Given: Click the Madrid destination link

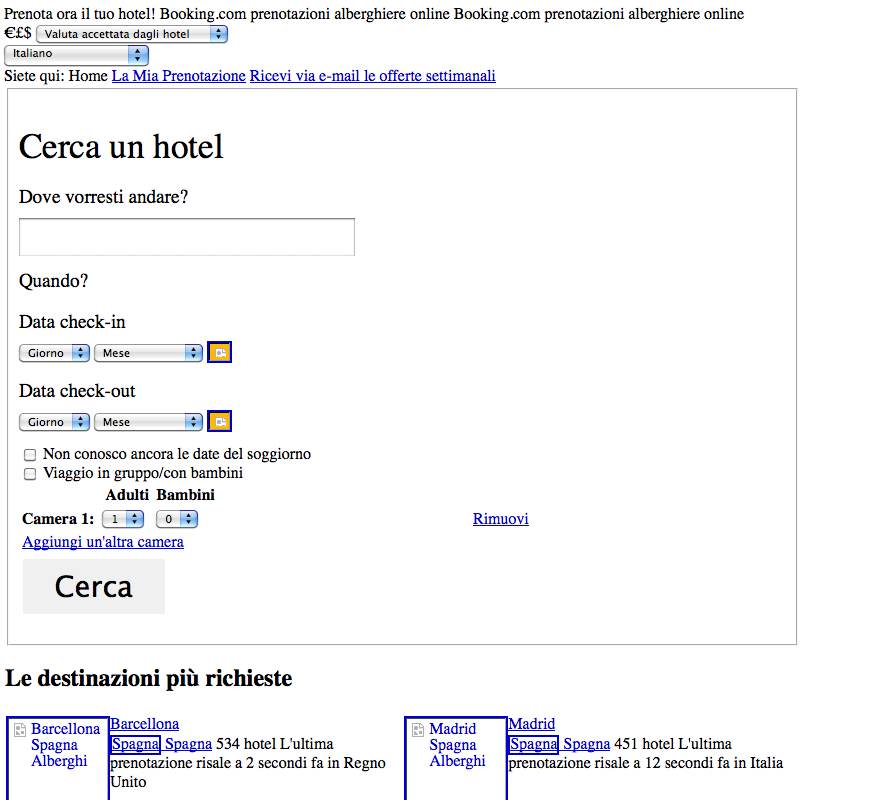Looking at the screenshot, I should pos(531,724).
